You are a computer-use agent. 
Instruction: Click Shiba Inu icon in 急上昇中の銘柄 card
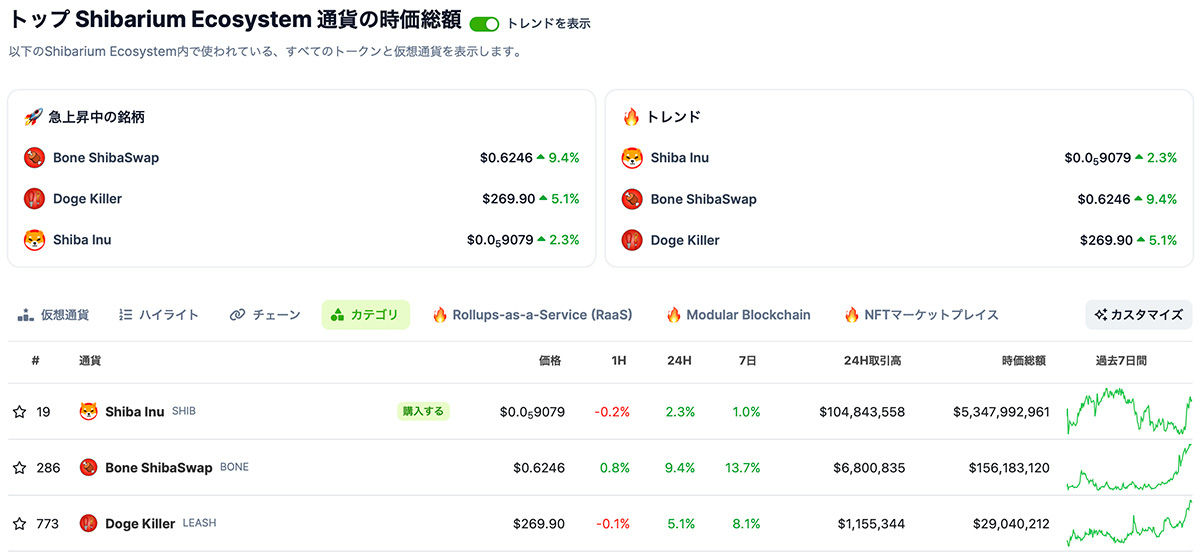point(35,240)
